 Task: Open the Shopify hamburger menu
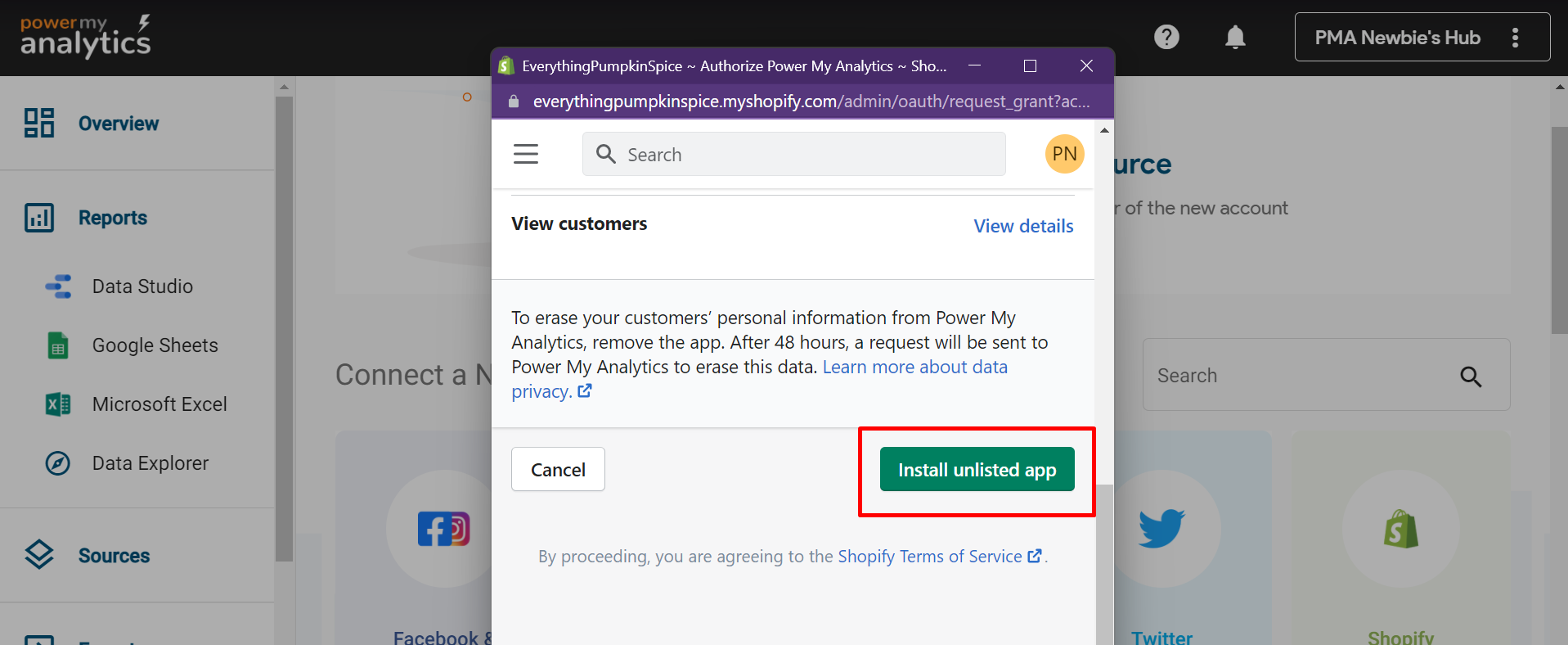click(526, 154)
